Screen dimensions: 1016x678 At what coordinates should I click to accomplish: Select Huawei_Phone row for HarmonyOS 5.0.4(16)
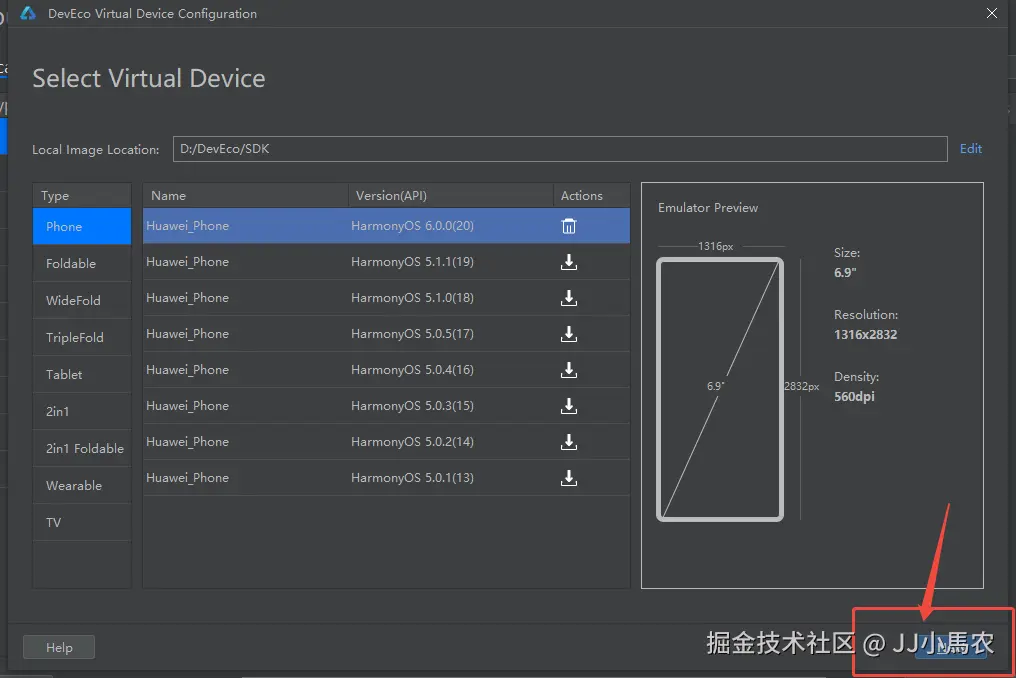[x=386, y=369]
